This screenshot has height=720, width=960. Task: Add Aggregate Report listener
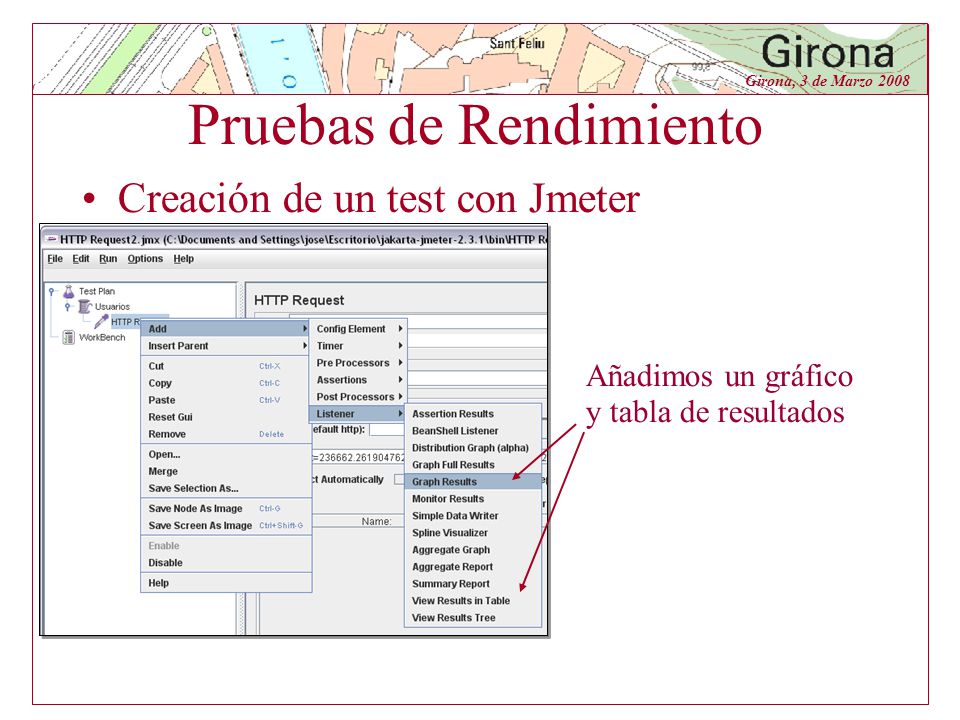(x=473, y=567)
